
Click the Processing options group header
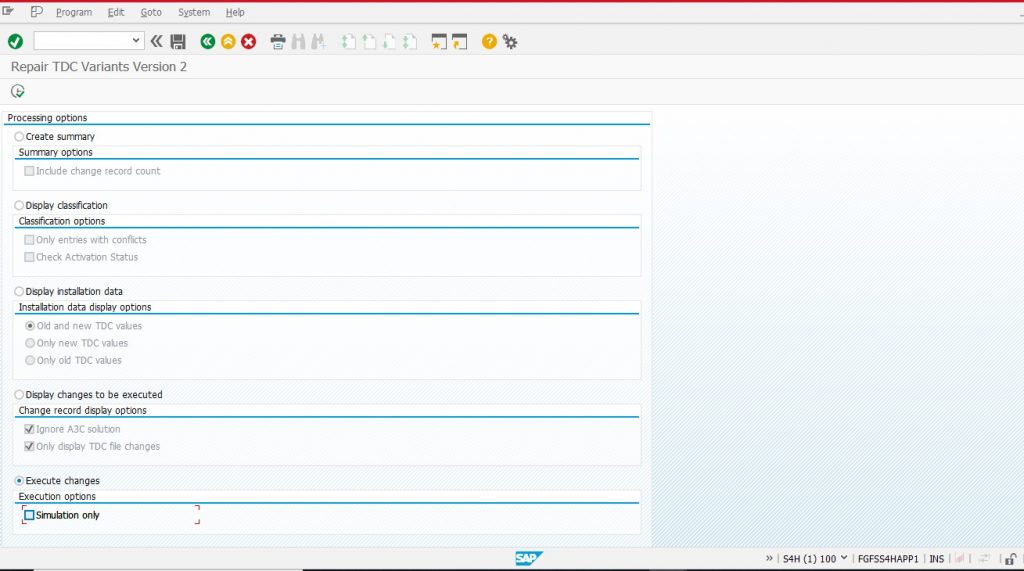47,118
